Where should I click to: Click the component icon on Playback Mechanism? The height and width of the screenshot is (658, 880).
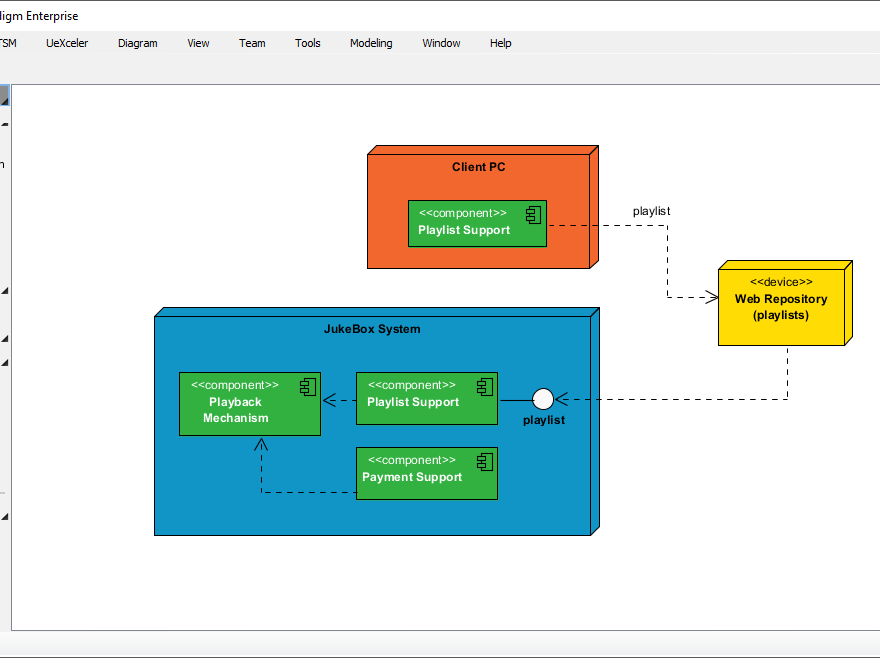306,386
